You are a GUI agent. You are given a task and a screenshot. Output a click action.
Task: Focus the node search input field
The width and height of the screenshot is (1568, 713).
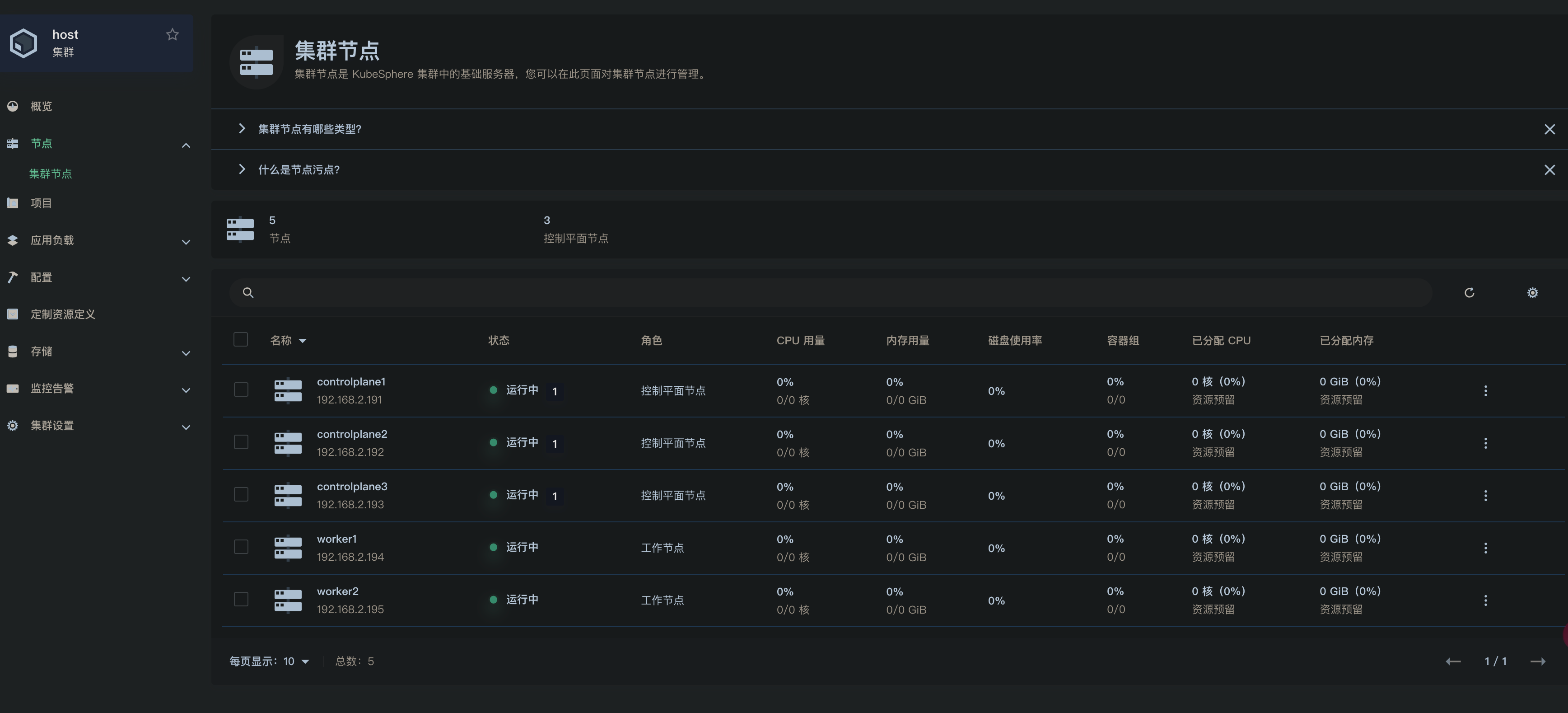pos(831,293)
